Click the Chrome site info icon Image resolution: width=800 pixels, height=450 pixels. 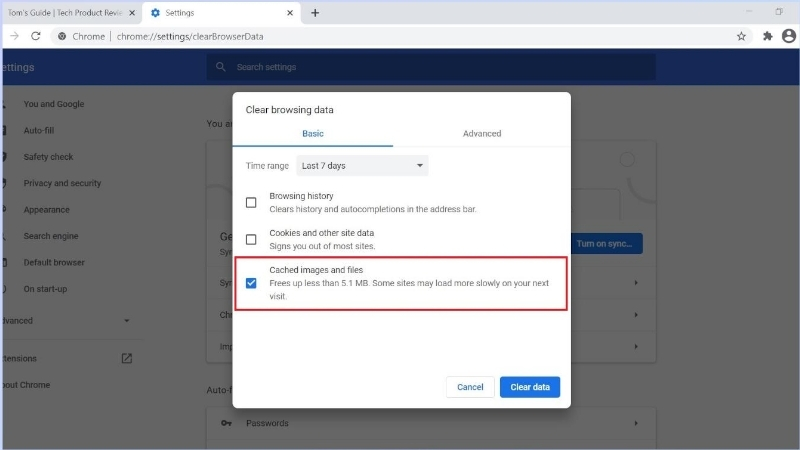point(62,36)
